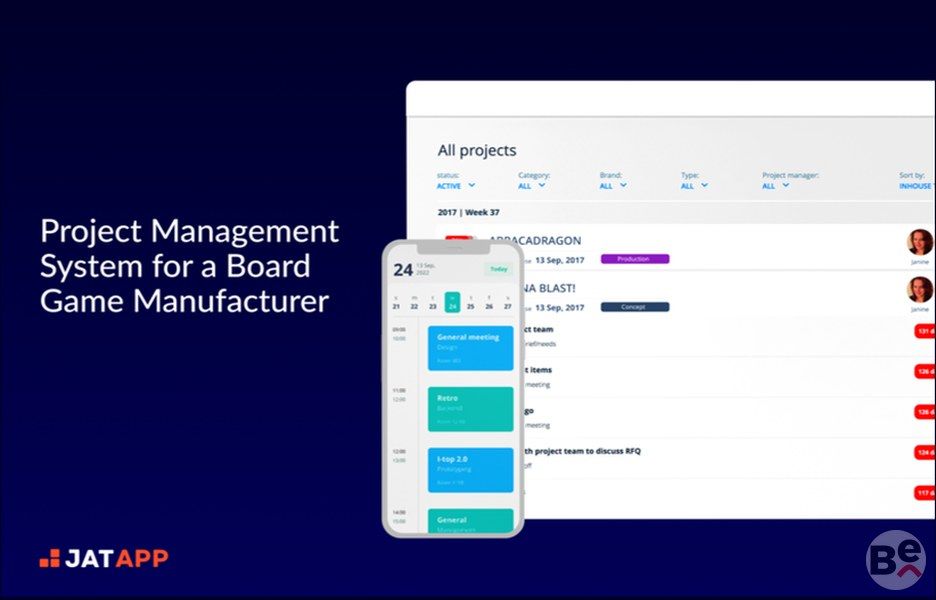Screen dimensions: 936x600
Task: Open the Category filter dropdown
Action: coord(532,186)
